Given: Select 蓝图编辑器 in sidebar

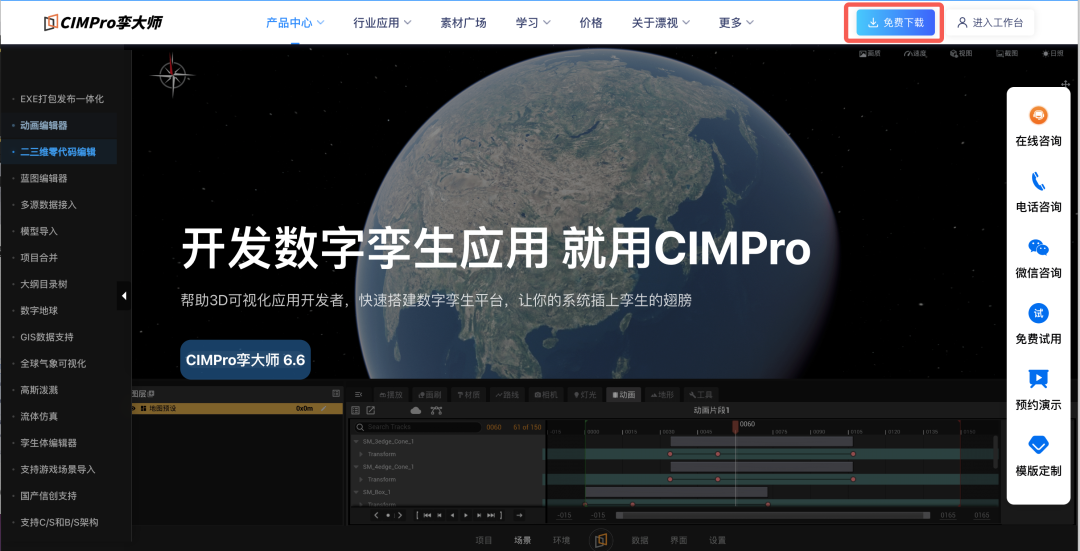Looking at the screenshot, I should click(x=44, y=178).
